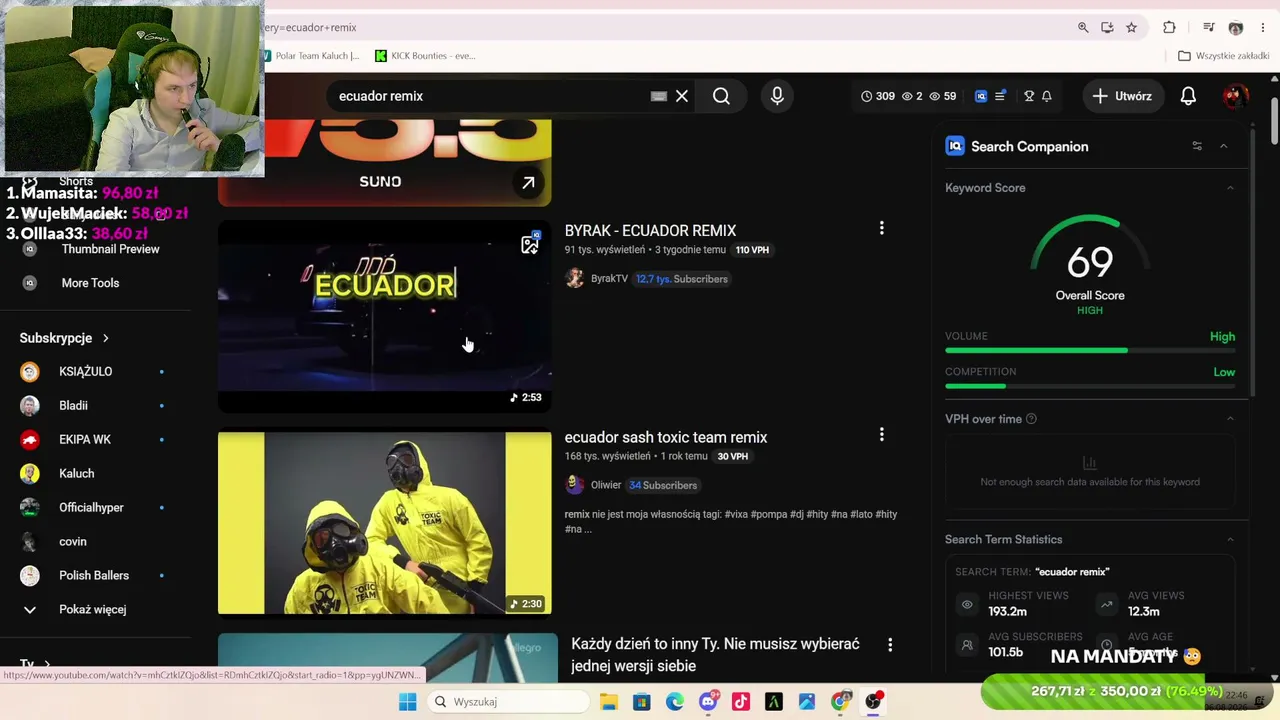The height and width of the screenshot is (720, 1280).
Task: Click the Wyszukaj taskbar search box
Action: click(509, 702)
